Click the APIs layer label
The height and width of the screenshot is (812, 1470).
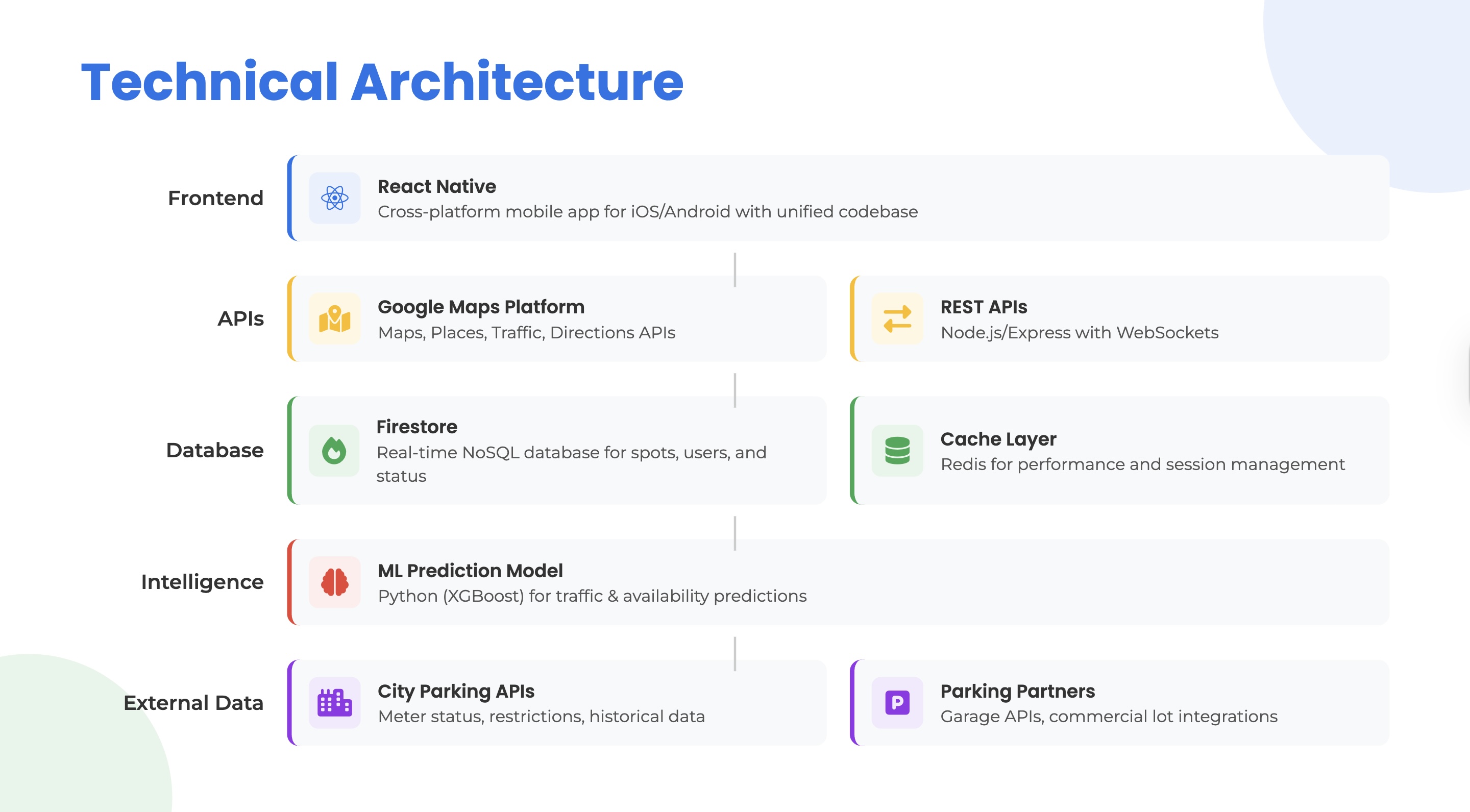click(240, 318)
